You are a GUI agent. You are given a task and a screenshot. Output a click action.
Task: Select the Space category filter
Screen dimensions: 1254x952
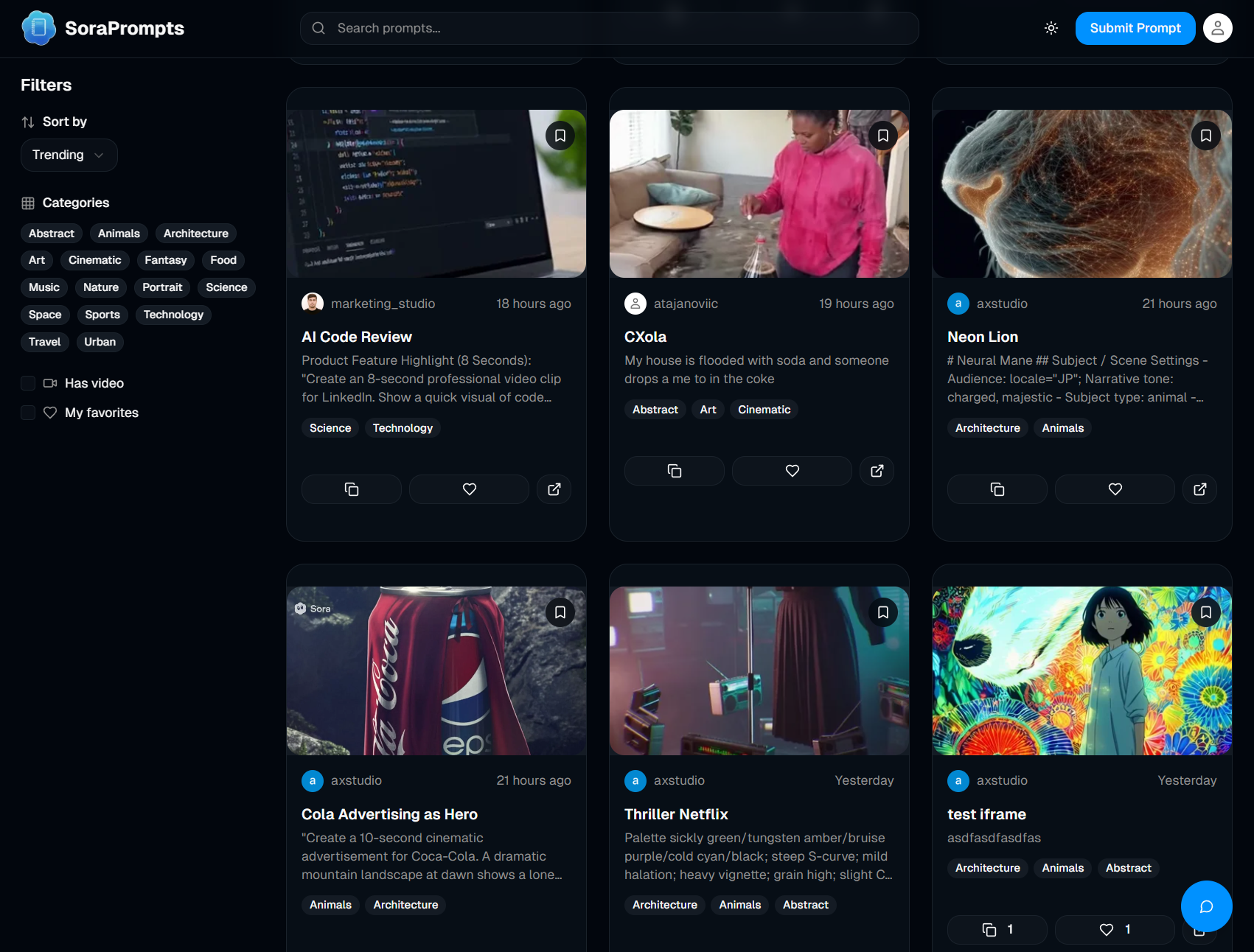45,315
